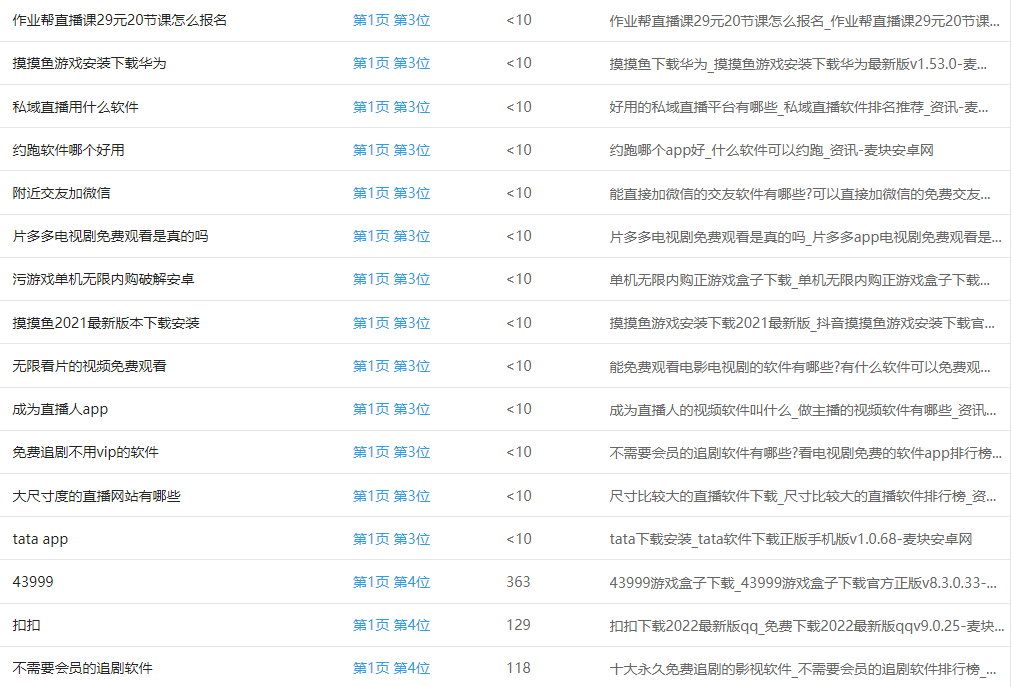Open rank link for 摸摸鱼2021最新版本下载安装

click(392, 322)
